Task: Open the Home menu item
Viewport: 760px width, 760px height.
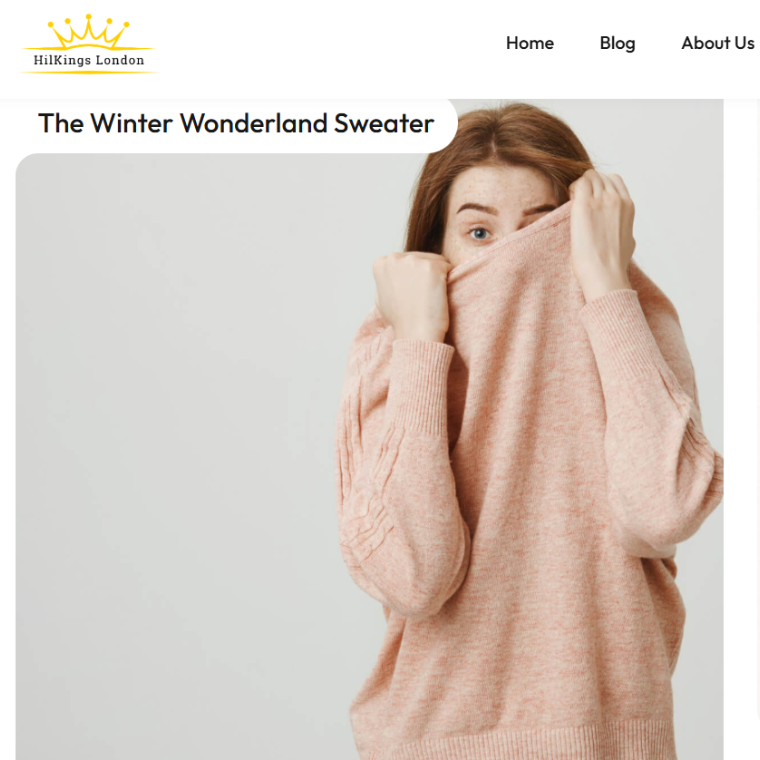Action: coord(530,43)
